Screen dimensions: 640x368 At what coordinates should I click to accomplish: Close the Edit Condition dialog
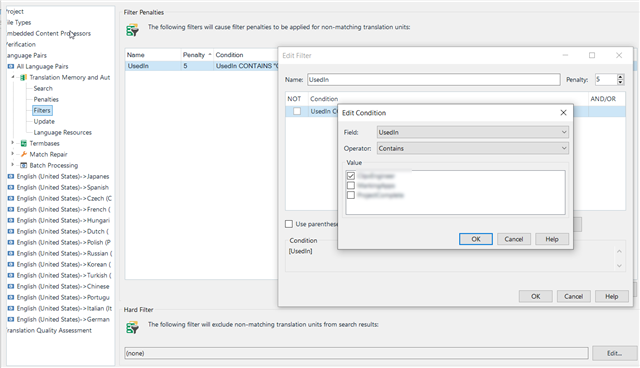[x=563, y=113]
